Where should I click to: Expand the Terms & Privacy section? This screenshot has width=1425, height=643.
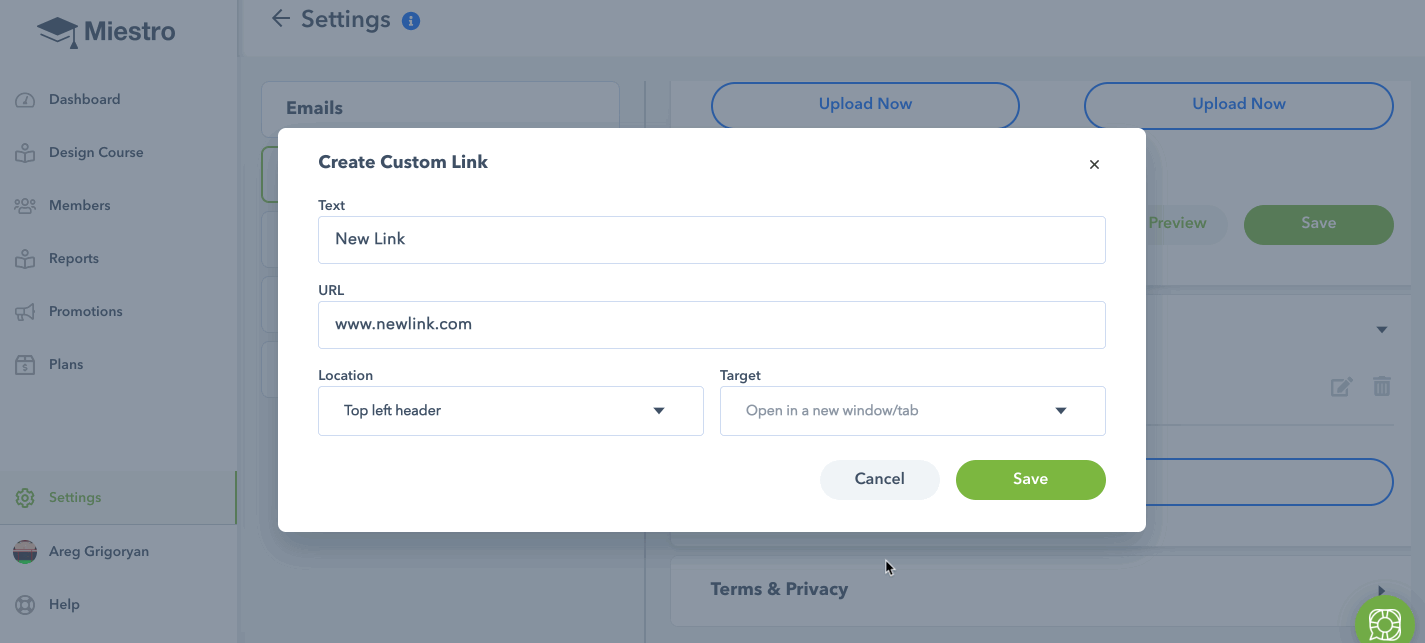coord(1383,590)
